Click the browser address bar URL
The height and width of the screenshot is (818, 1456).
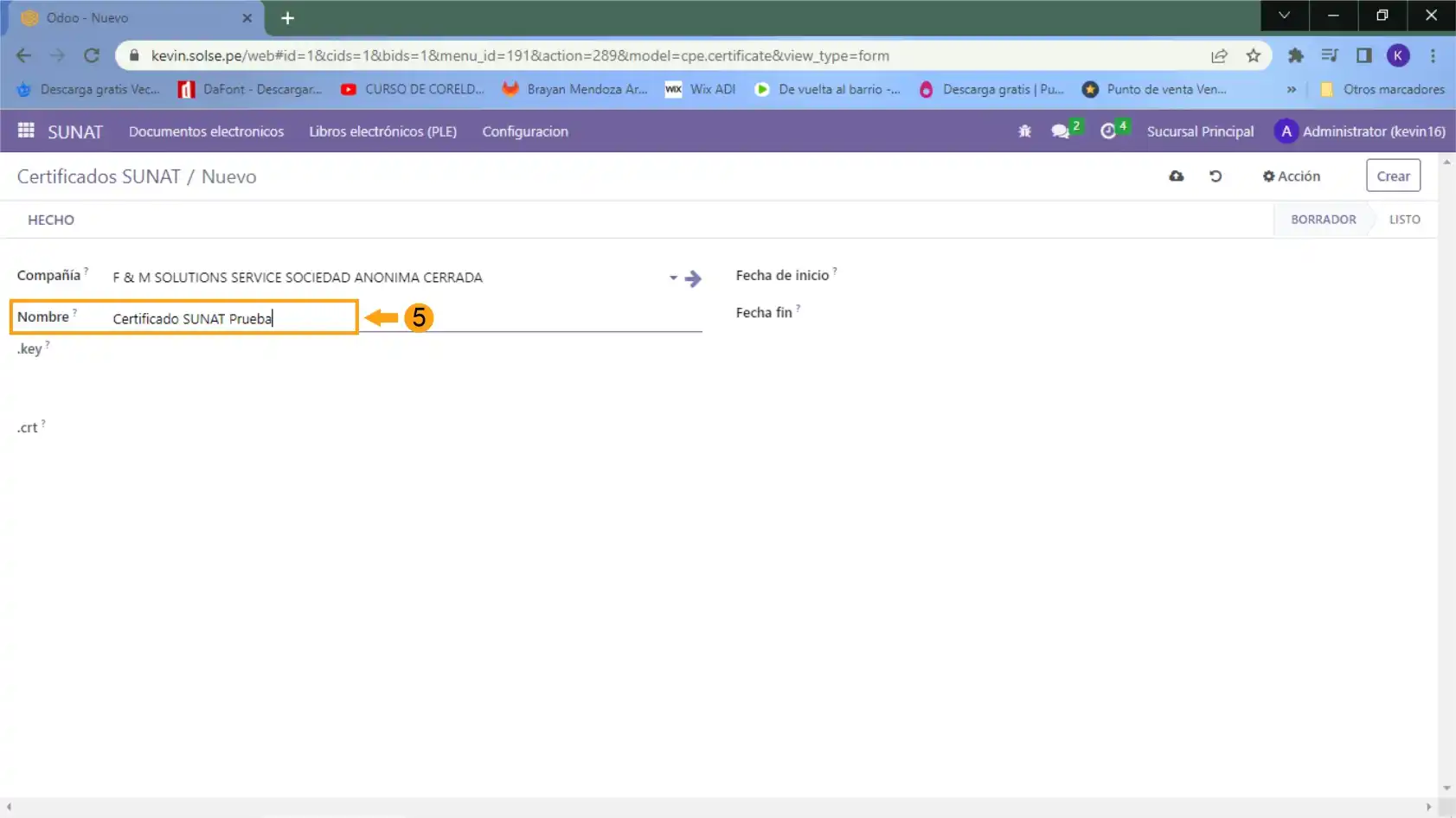click(x=520, y=55)
